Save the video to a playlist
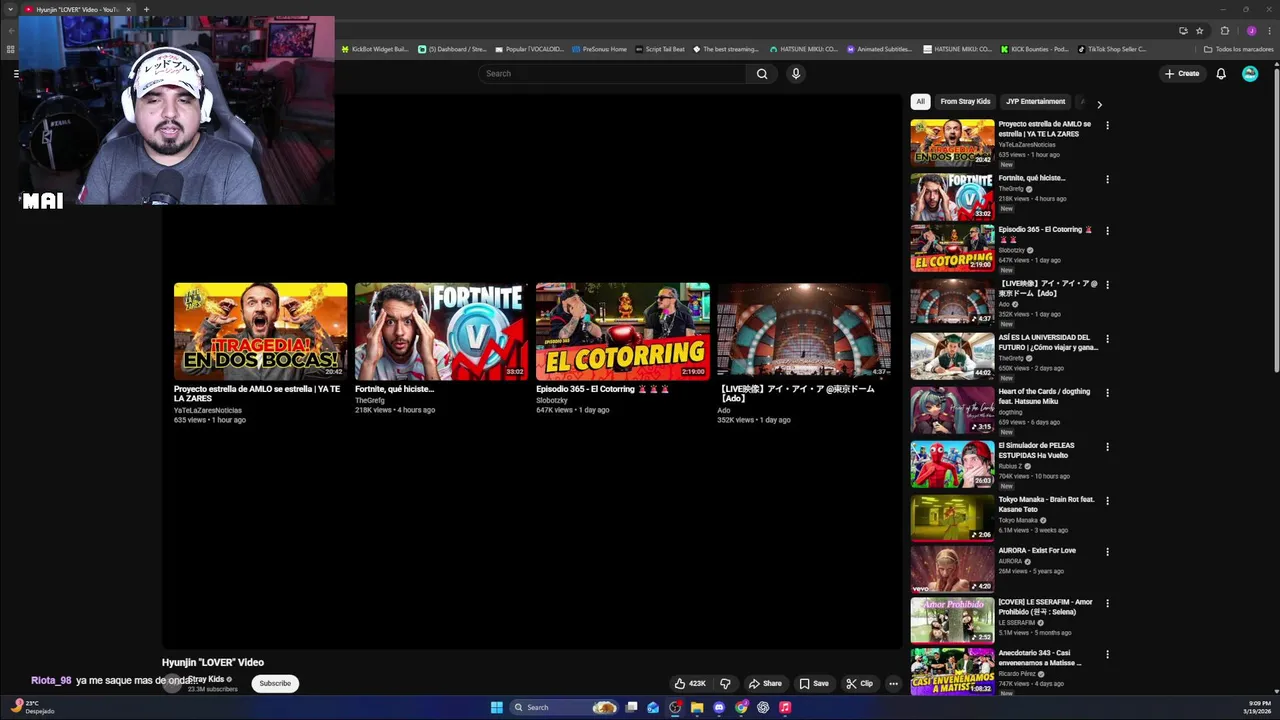 click(813, 684)
